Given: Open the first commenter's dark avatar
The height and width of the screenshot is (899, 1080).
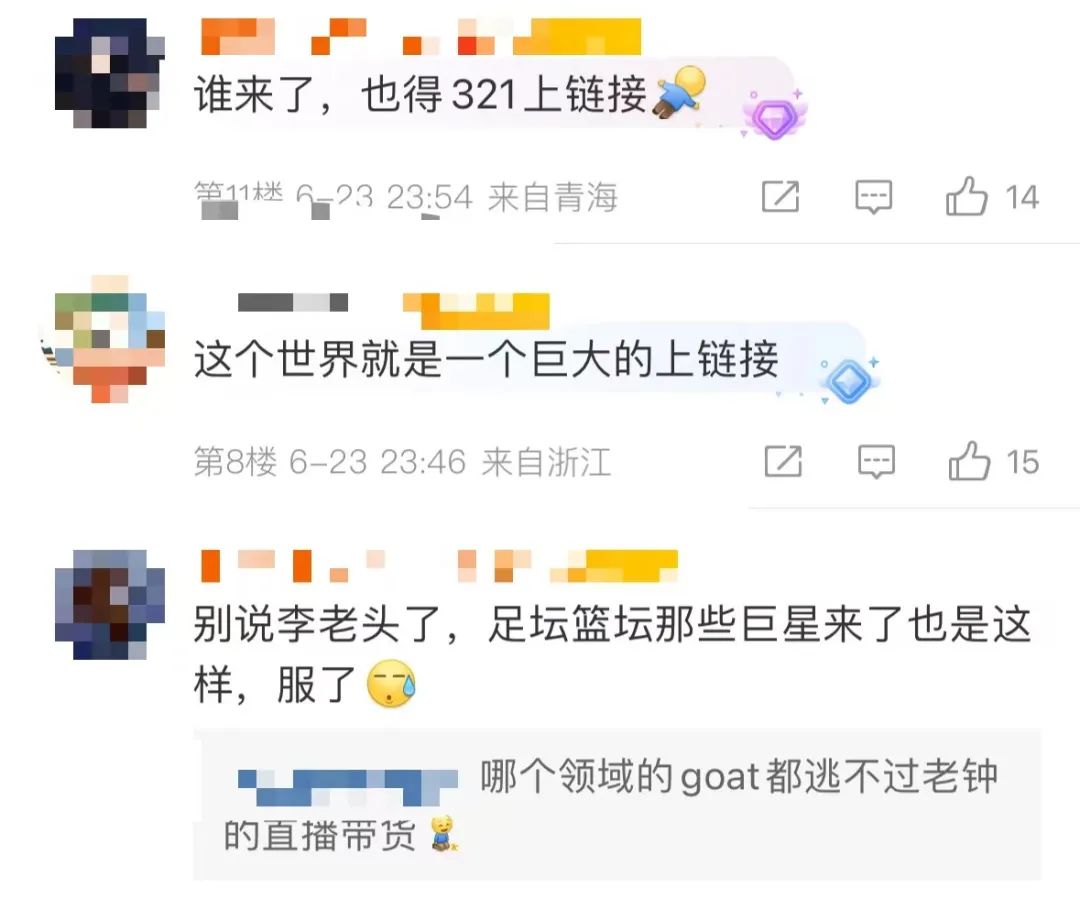Looking at the screenshot, I should point(110,73).
